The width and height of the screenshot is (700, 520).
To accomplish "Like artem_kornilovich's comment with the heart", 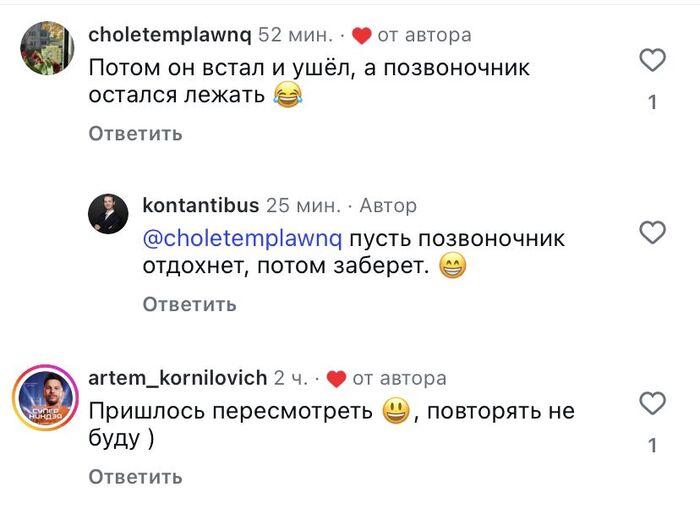I will (x=652, y=404).
